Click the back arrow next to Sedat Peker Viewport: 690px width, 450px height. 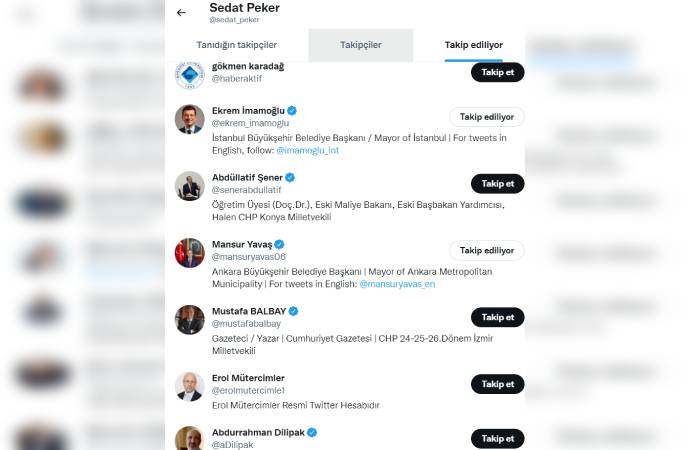click(181, 13)
